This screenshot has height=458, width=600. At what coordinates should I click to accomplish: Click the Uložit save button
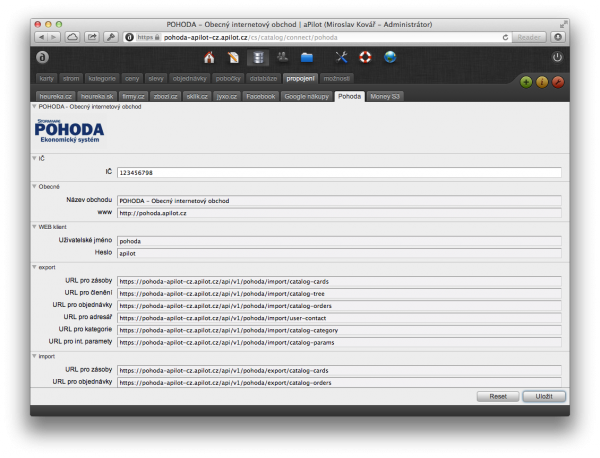pyautogui.click(x=544, y=396)
